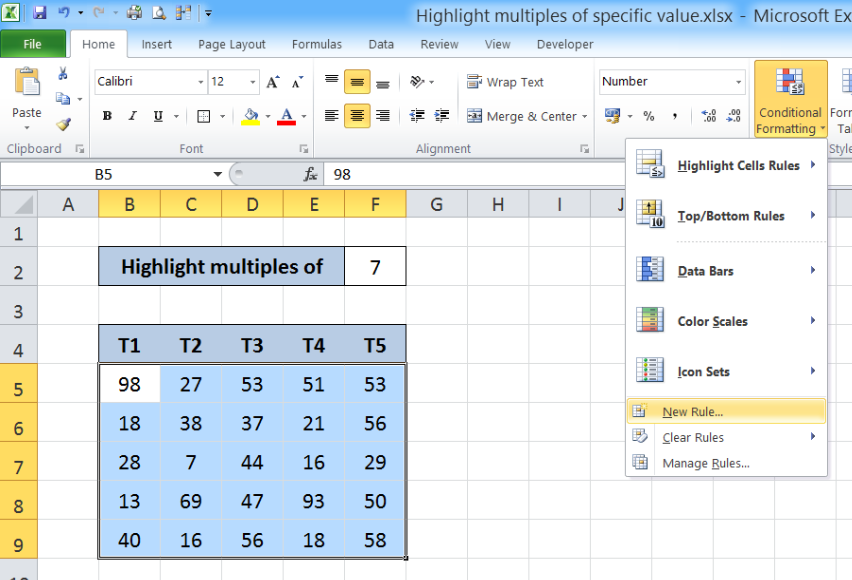Toggle Bold formatting
This screenshot has height=580, width=852.
click(x=107, y=116)
